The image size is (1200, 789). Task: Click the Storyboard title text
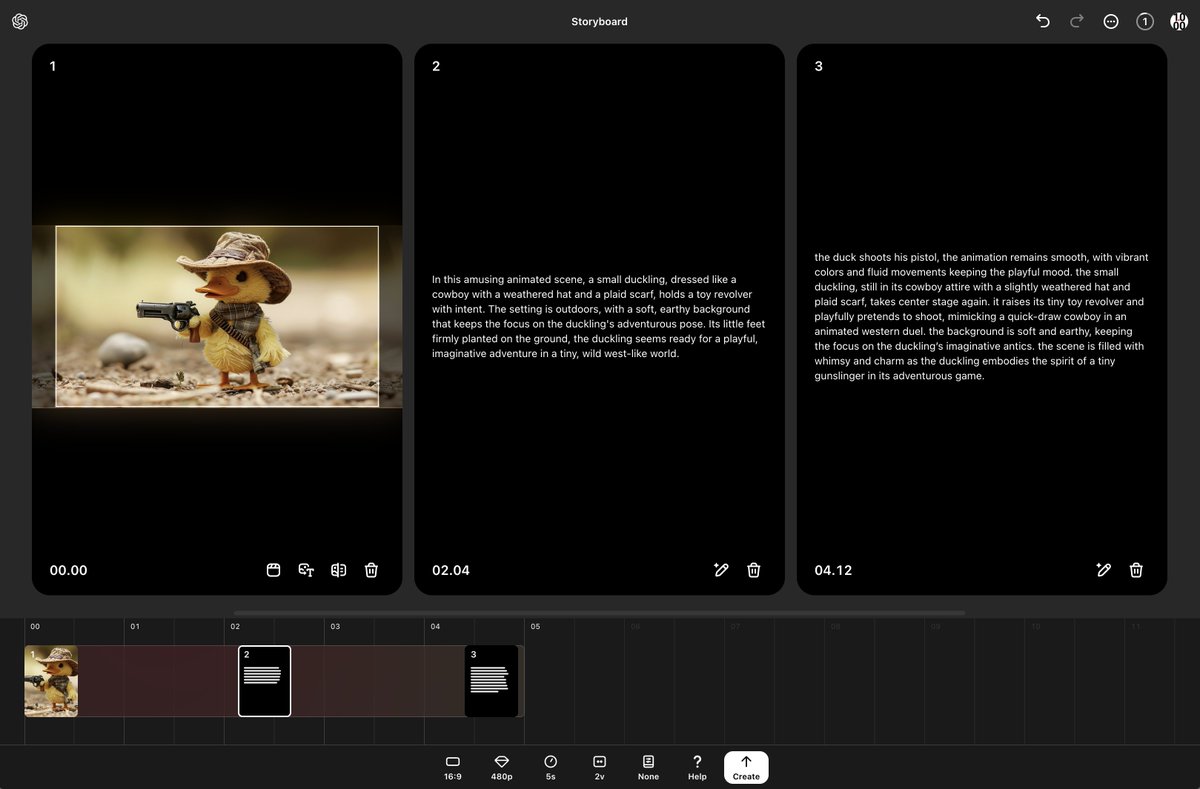coord(600,21)
